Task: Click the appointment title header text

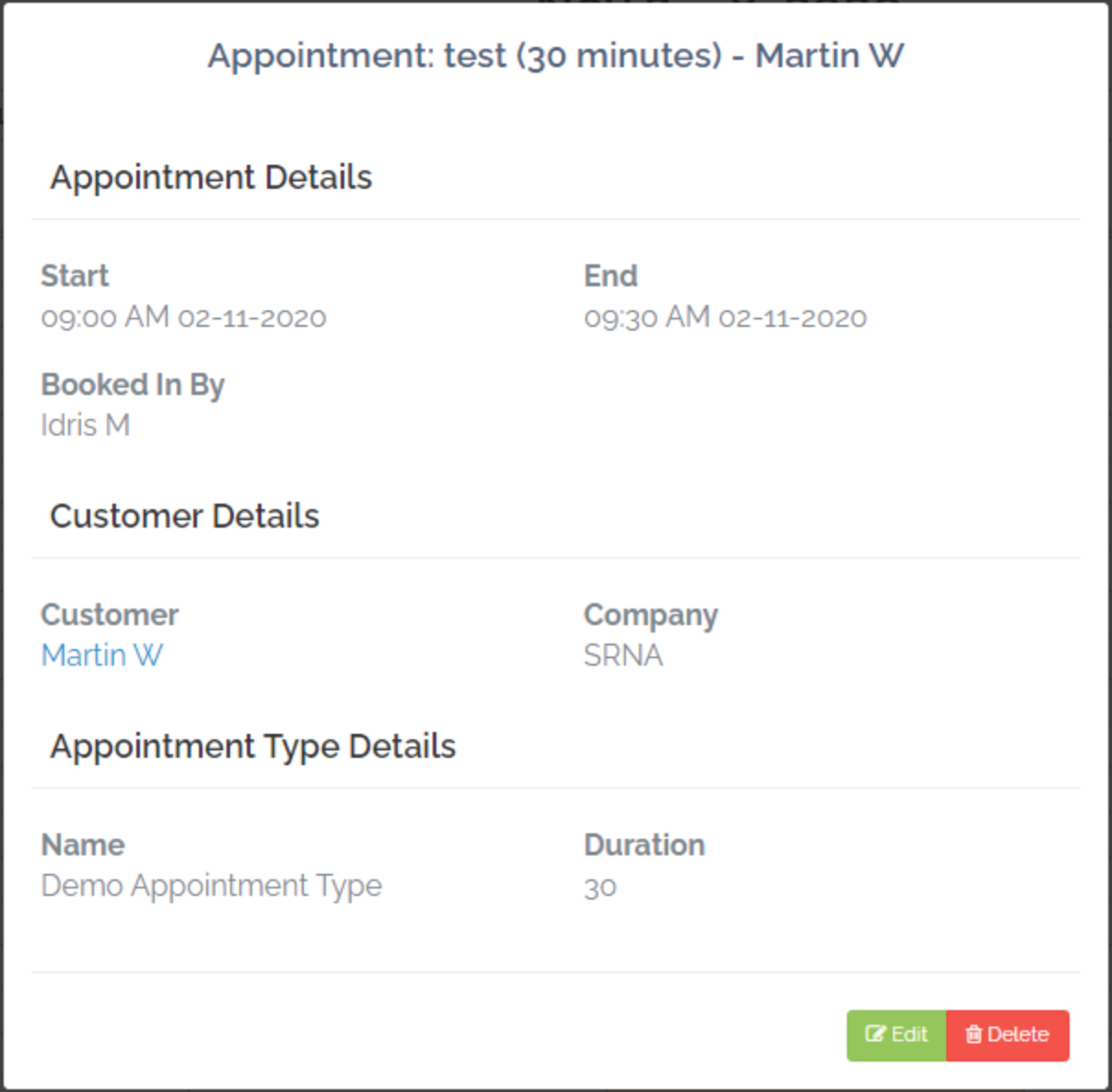Action: (x=556, y=56)
